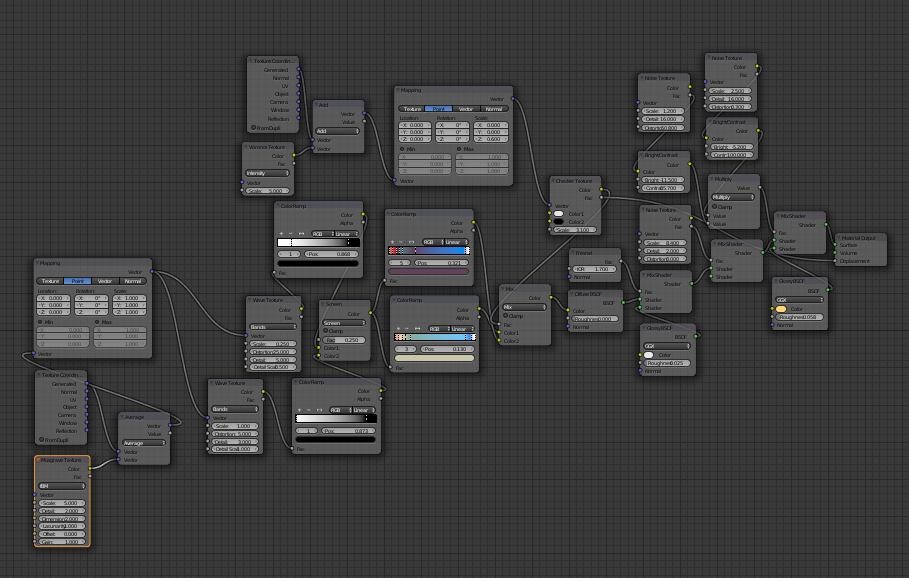Toggle Clamp checkbox in Multiply node
This screenshot has height=578, width=909.
coord(714,206)
